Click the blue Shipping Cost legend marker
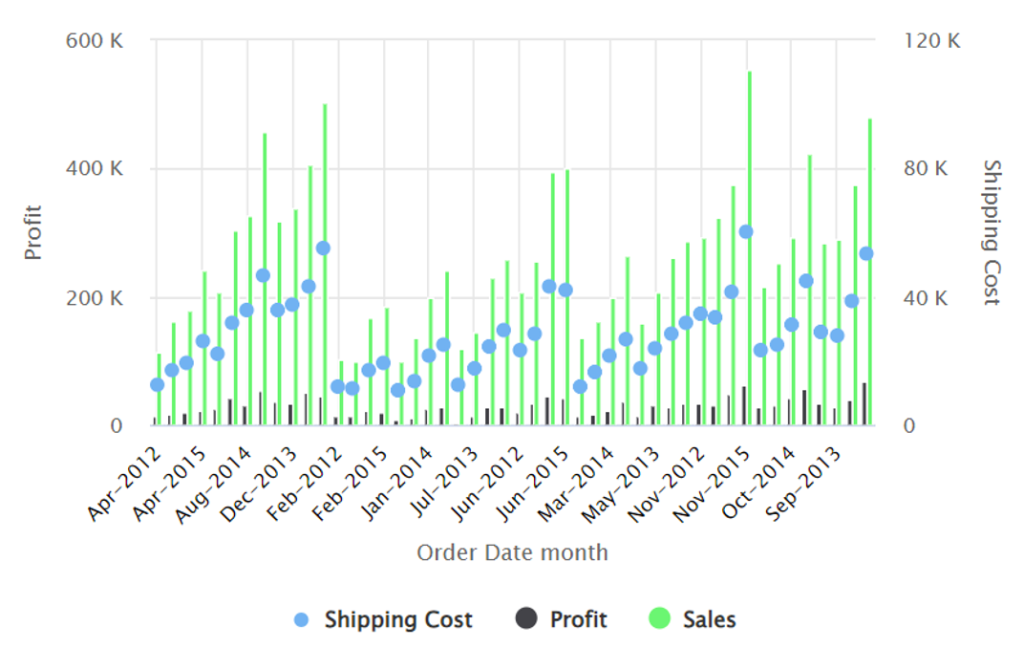1024x648 pixels. (301, 620)
